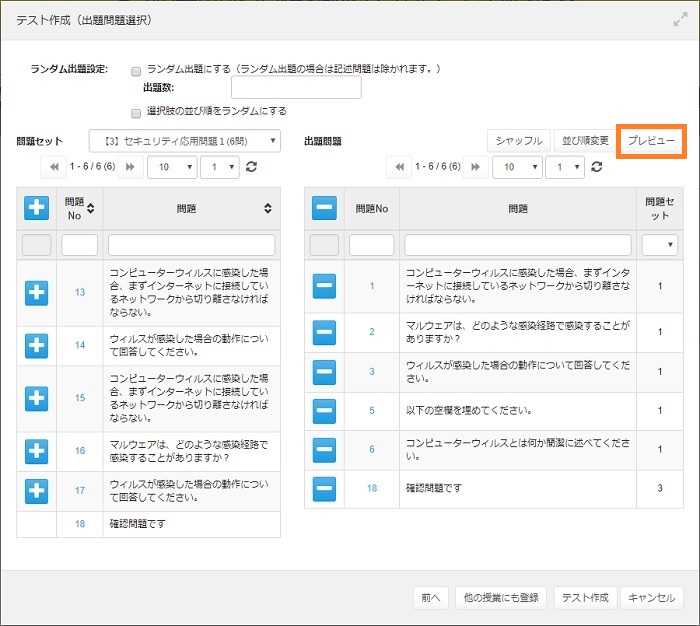Open left rows-per-page dropdown showing 10

tap(170, 167)
